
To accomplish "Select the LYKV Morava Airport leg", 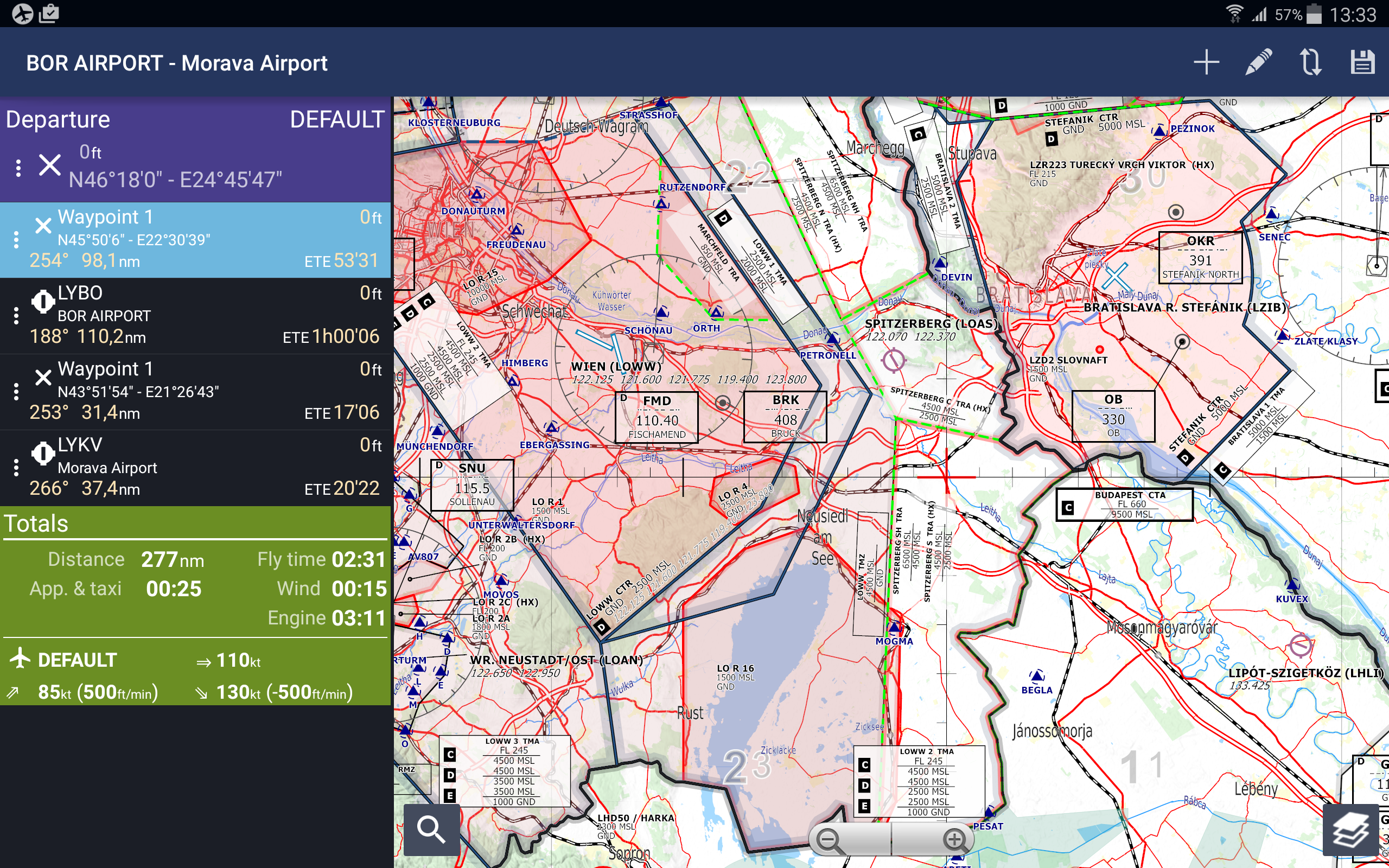I will click(195, 467).
